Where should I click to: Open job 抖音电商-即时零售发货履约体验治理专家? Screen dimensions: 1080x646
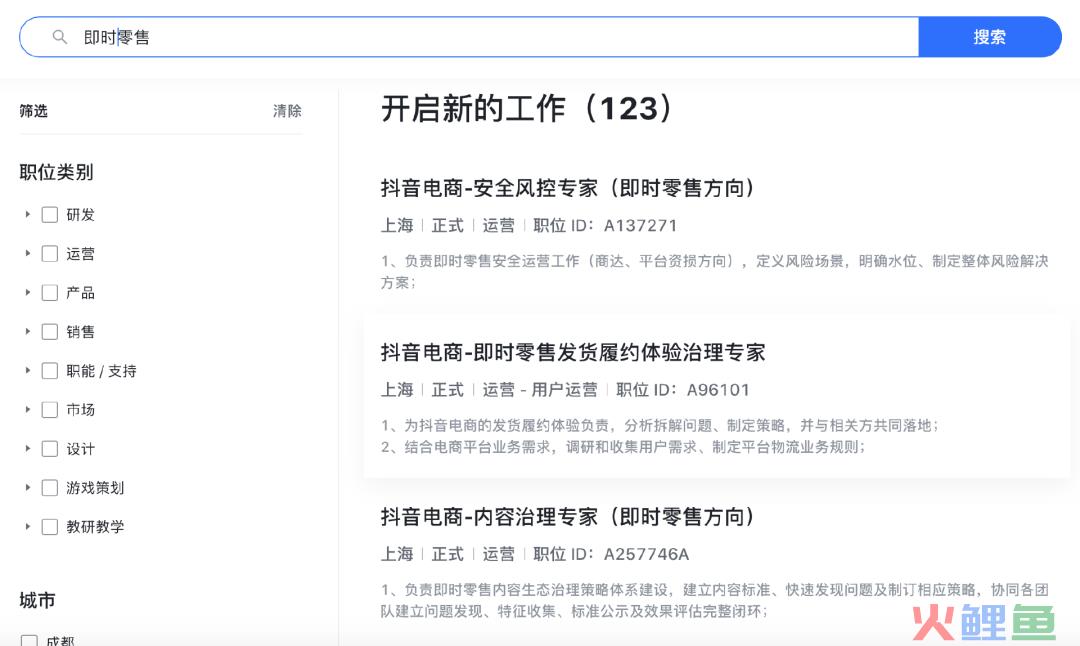tap(573, 353)
